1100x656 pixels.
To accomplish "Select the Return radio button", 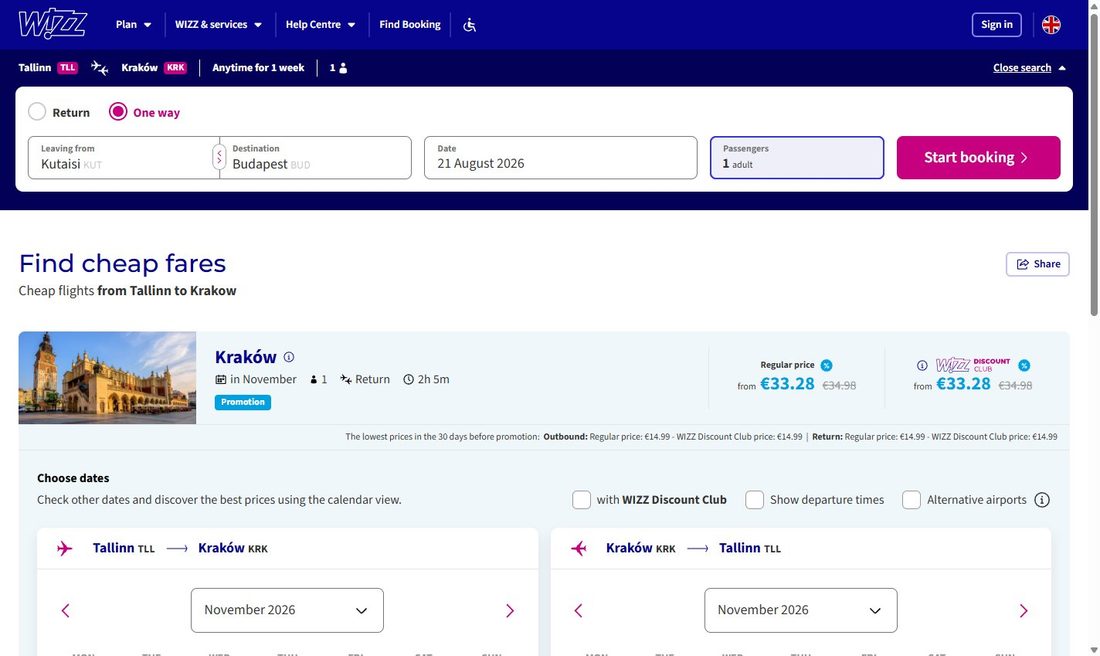I will [x=37, y=112].
